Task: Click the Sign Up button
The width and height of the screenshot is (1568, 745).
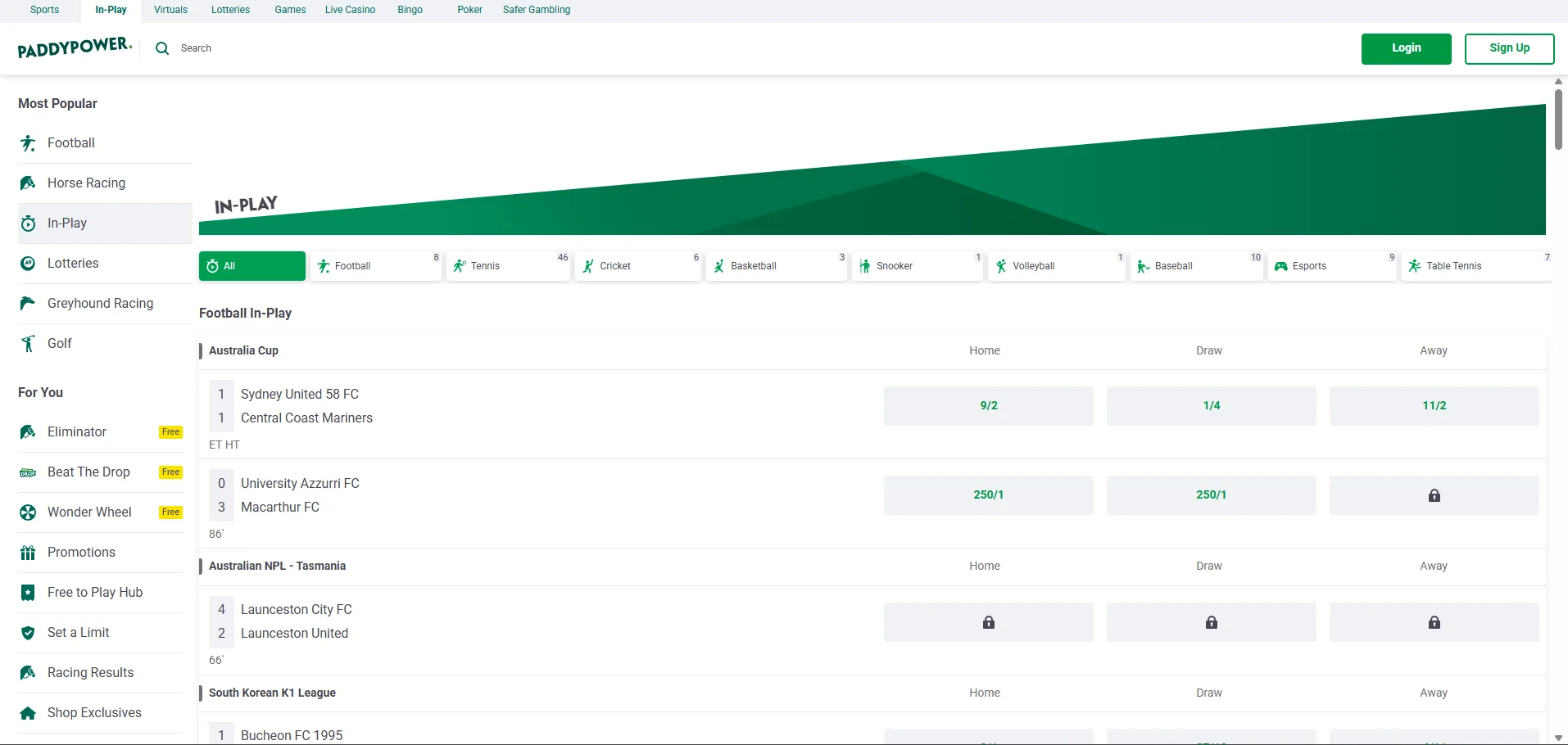Action: [x=1509, y=48]
